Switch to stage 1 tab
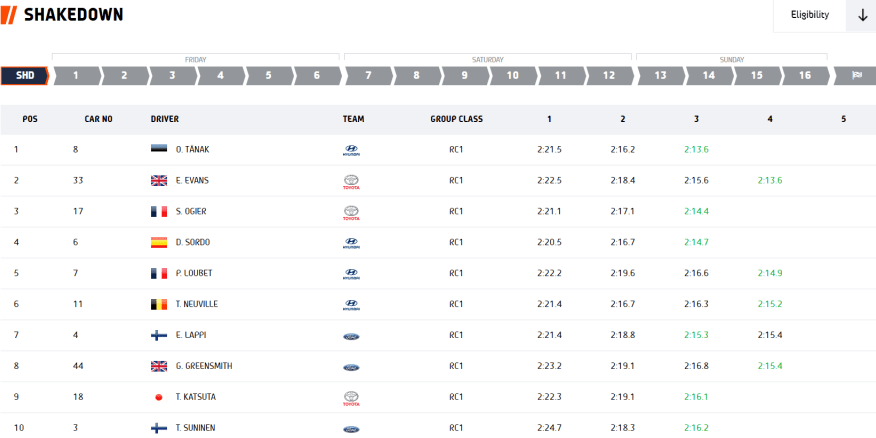Screen dimensions: 876x438 pyautogui.click(x=76, y=75)
